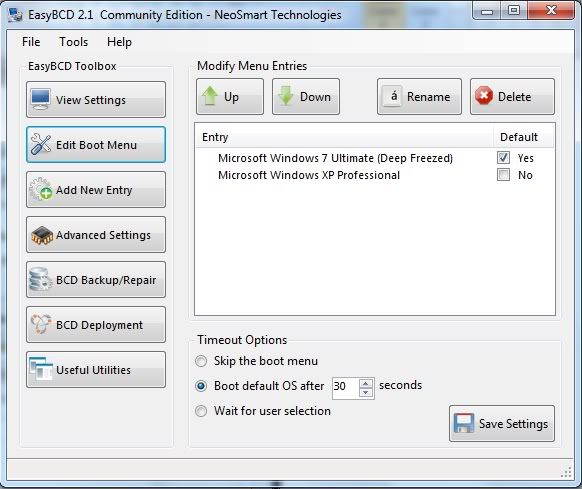Open the Tools menu
Screen dimensions: 582x489
(x=73, y=42)
